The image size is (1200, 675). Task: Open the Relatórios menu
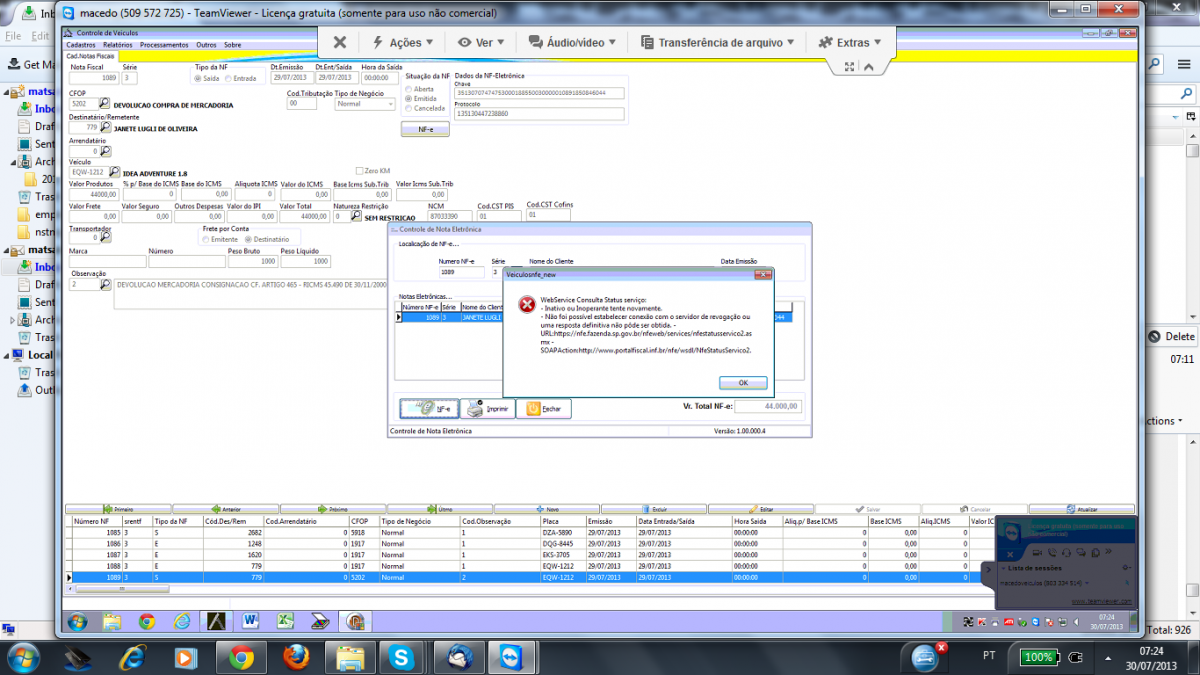coord(117,45)
